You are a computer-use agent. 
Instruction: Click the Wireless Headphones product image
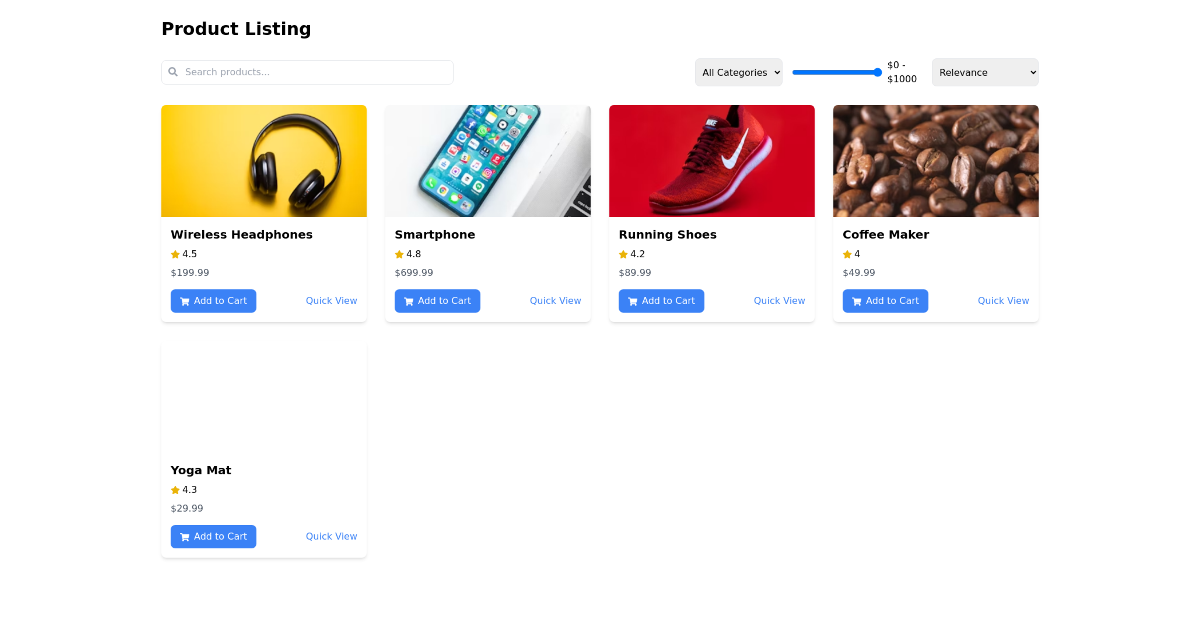(x=263, y=161)
